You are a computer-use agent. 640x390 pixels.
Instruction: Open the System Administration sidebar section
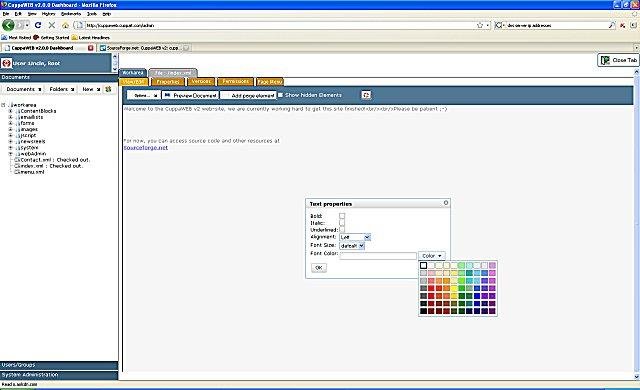coord(59,375)
